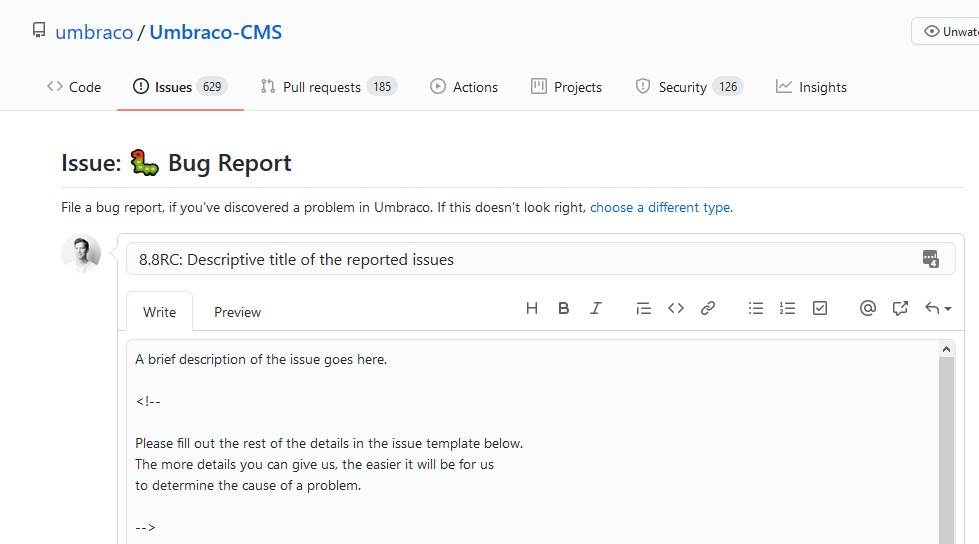This screenshot has width=979, height=544.
Task: Click the line starting 'The more details you can give us'
Action: [x=314, y=464]
